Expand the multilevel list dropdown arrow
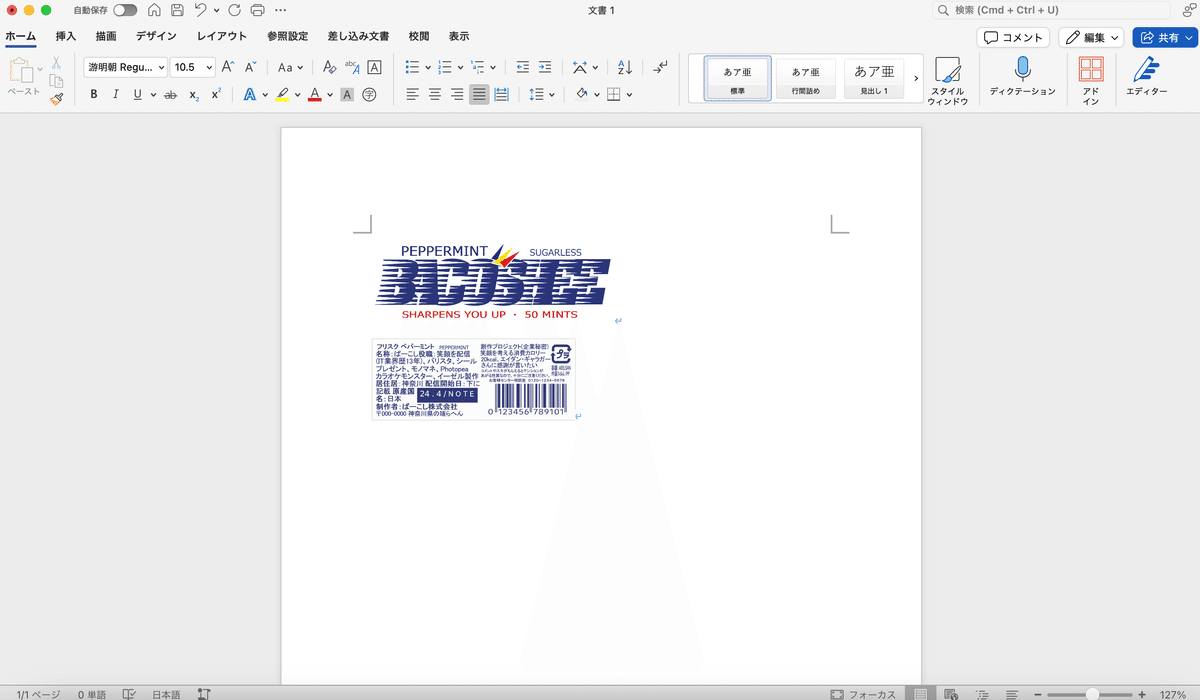The width and height of the screenshot is (1200, 700). pyautogui.click(x=493, y=67)
